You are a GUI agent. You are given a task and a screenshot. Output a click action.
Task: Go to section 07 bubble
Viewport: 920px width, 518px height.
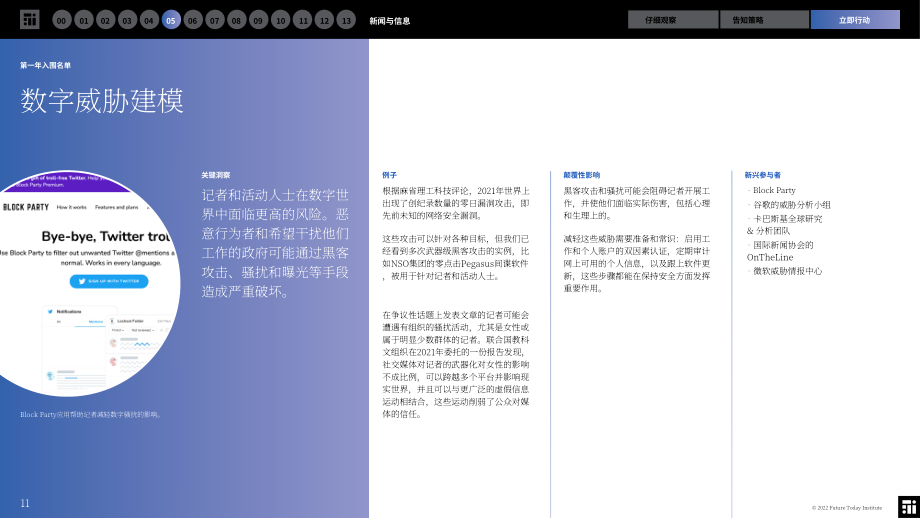click(x=215, y=20)
